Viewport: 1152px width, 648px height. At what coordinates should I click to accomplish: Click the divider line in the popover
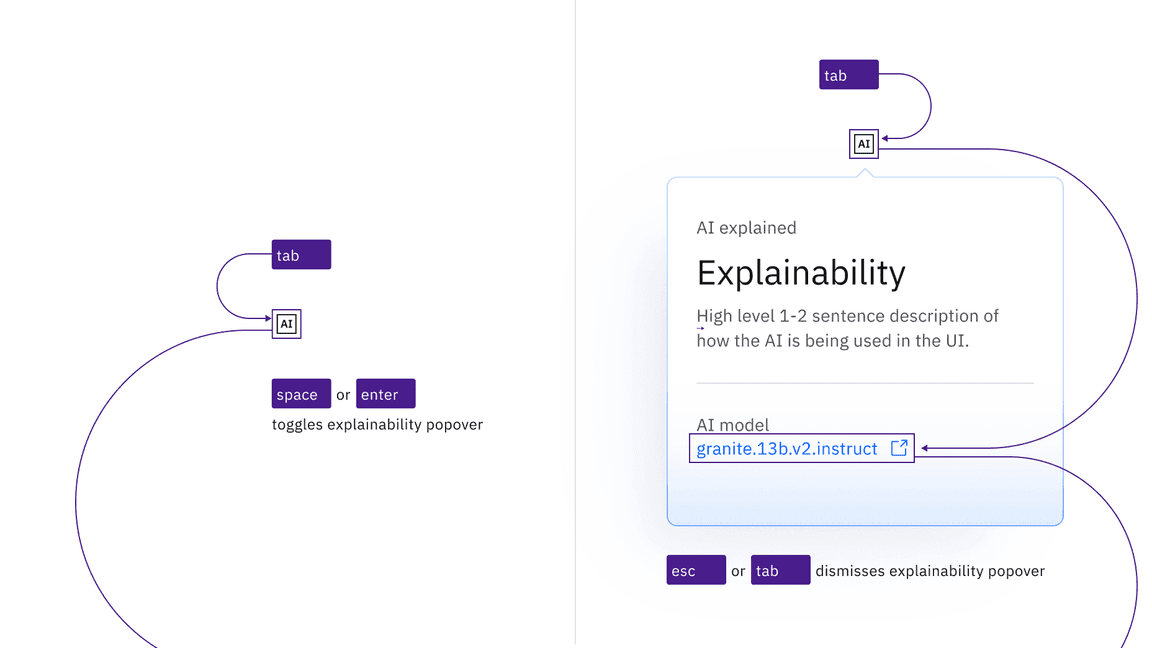coord(864,379)
